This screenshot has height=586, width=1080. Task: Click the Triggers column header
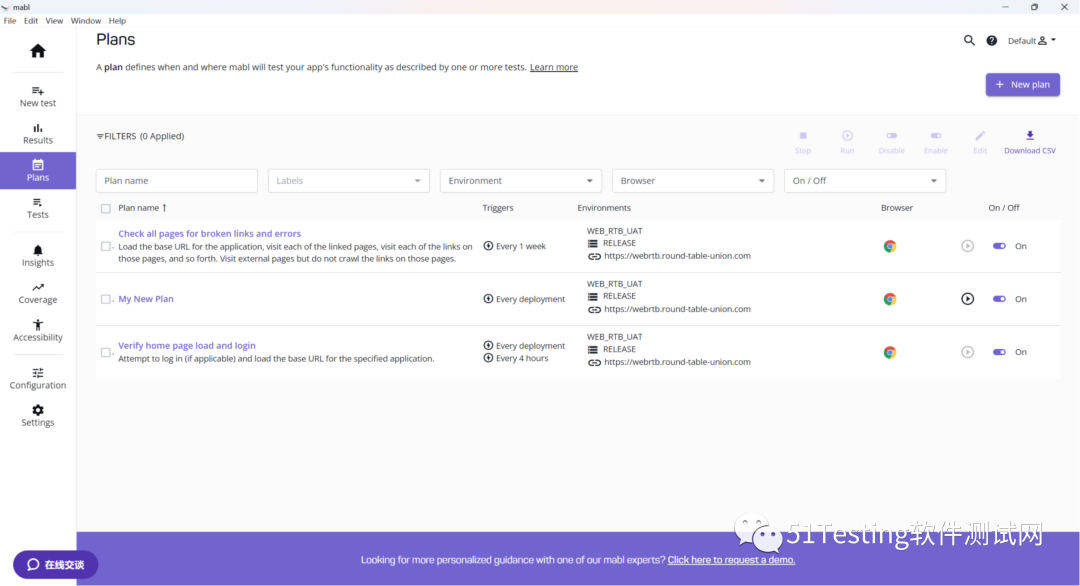[498, 207]
